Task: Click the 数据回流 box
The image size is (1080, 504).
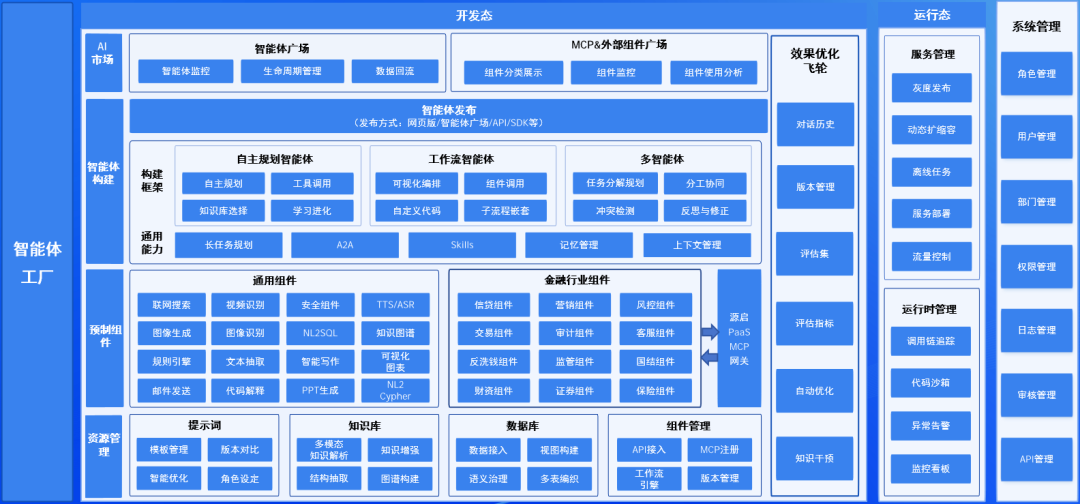Action: [395, 72]
